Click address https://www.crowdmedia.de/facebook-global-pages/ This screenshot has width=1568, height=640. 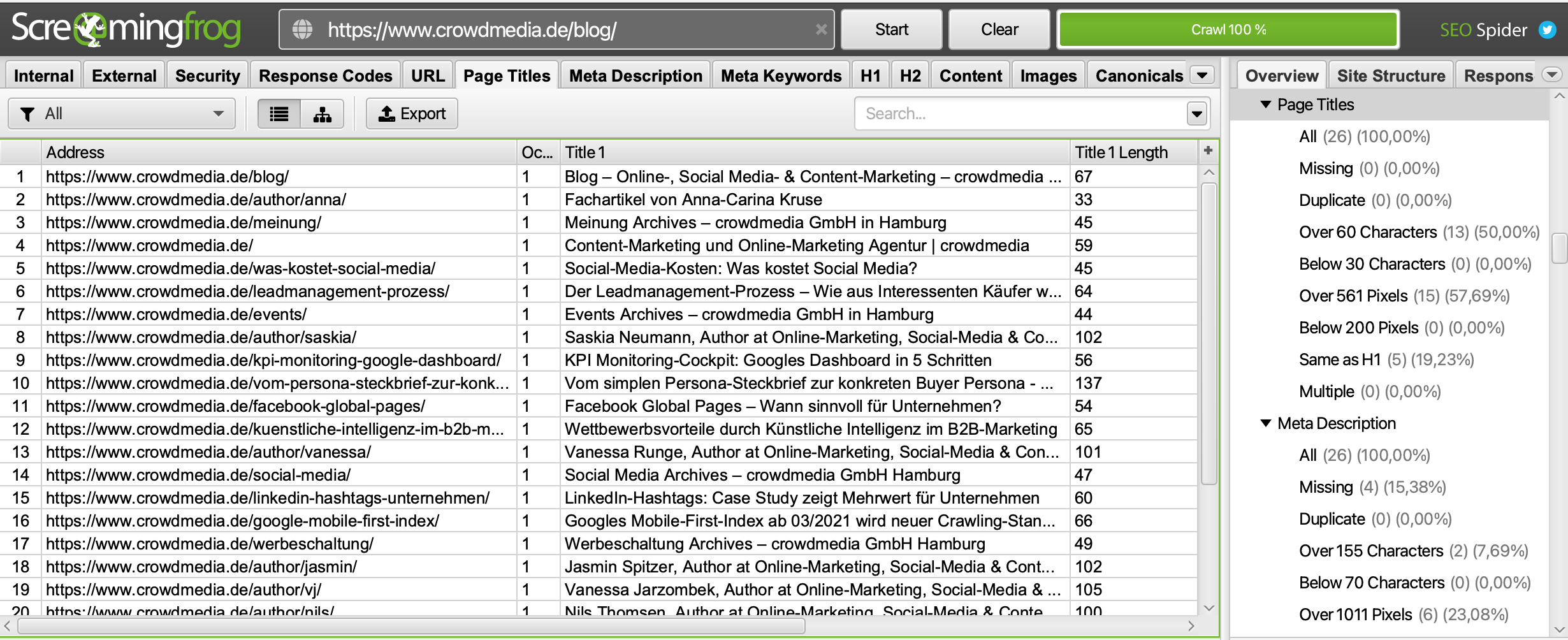pos(235,406)
